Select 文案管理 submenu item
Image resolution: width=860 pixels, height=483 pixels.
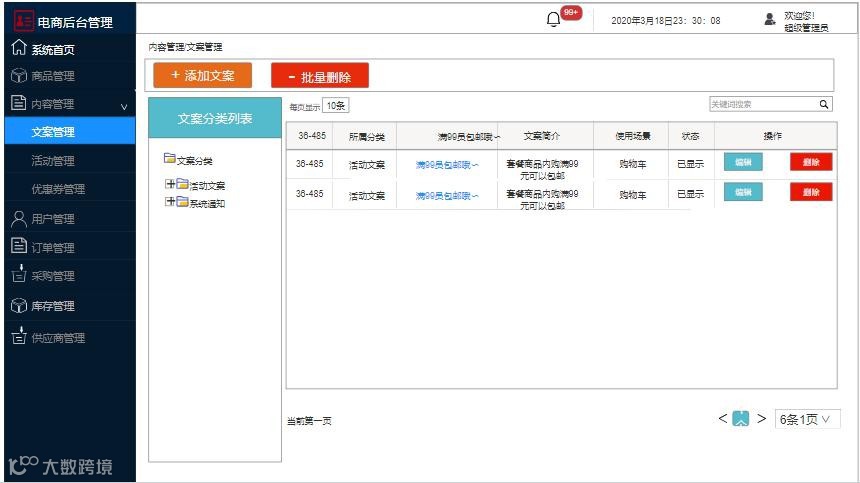70,132
